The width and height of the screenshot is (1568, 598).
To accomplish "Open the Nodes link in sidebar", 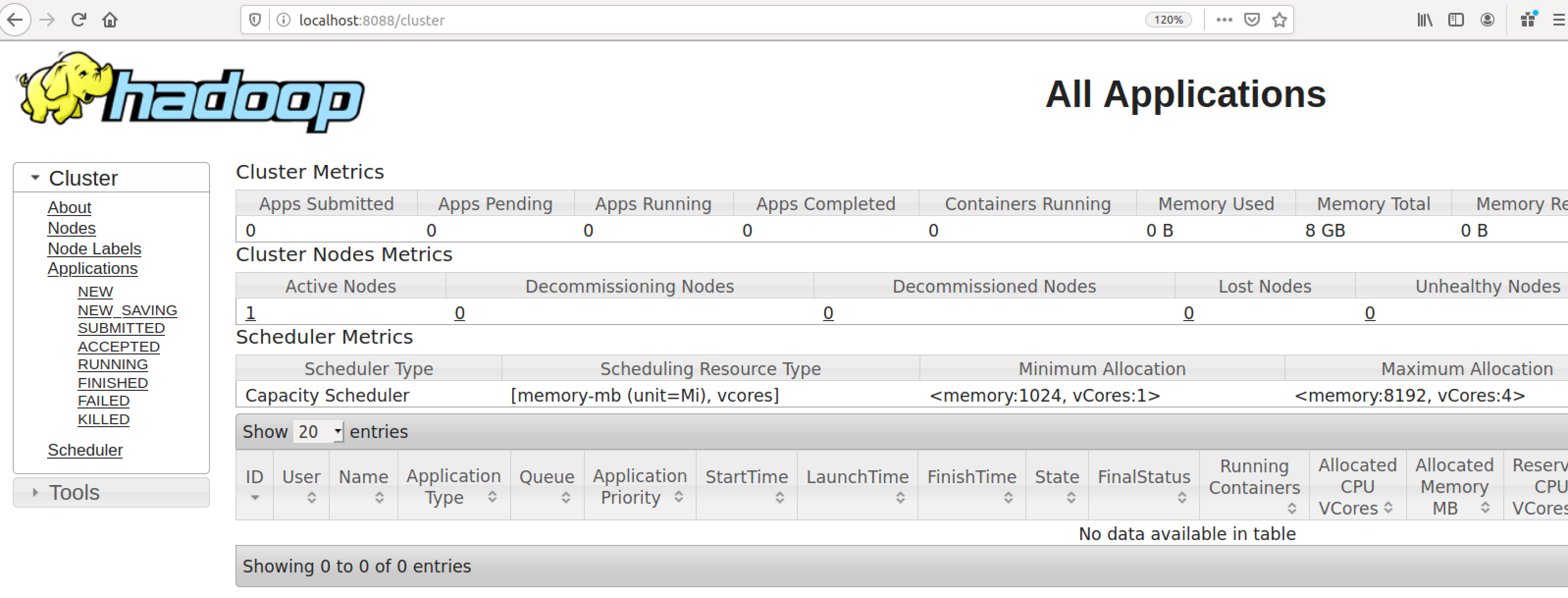I will click(x=72, y=228).
